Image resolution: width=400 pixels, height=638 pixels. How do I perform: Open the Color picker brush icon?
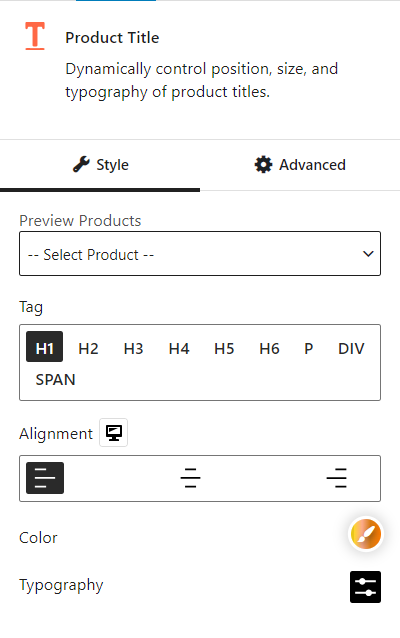(x=365, y=534)
